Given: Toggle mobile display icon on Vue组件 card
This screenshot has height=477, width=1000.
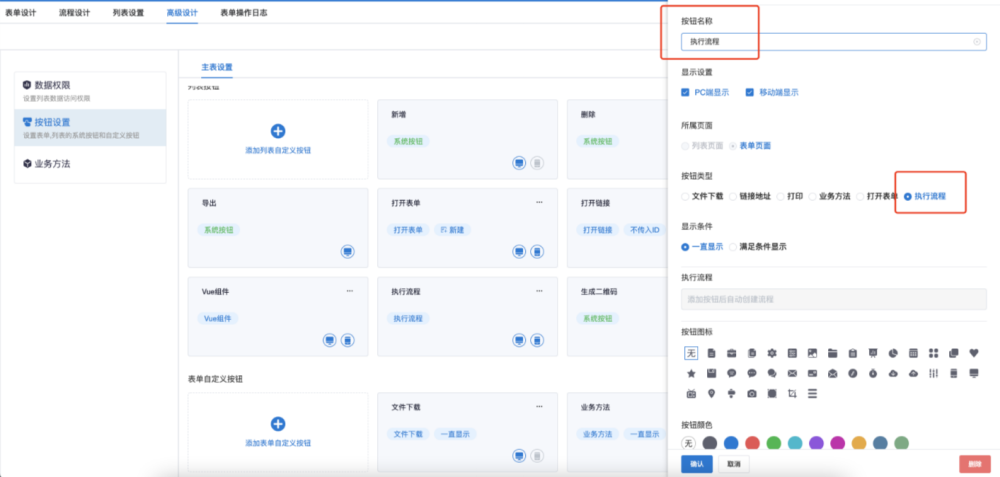Looking at the screenshot, I should pos(347,341).
